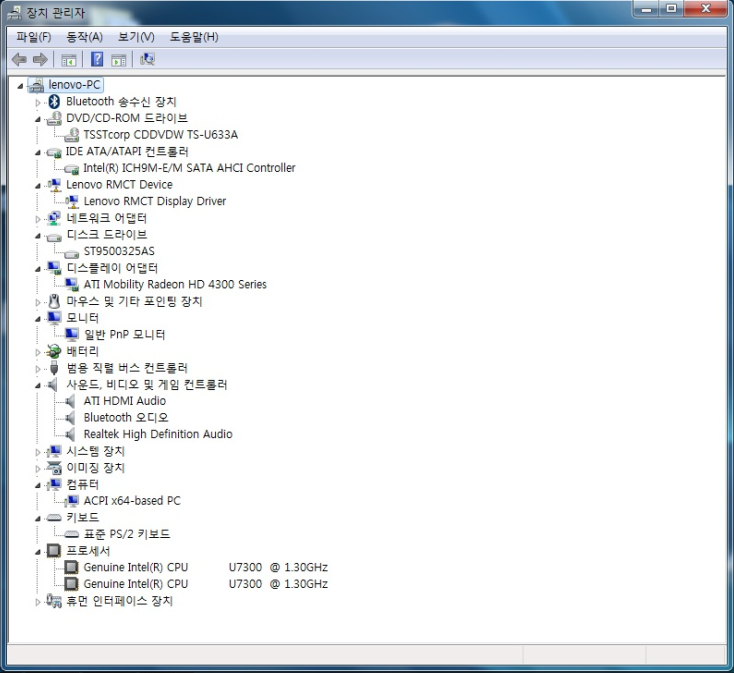Select the 디스크 드라이브 category label
Image resolution: width=734 pixels, height=673 pixels.
(x=107, y=234)
